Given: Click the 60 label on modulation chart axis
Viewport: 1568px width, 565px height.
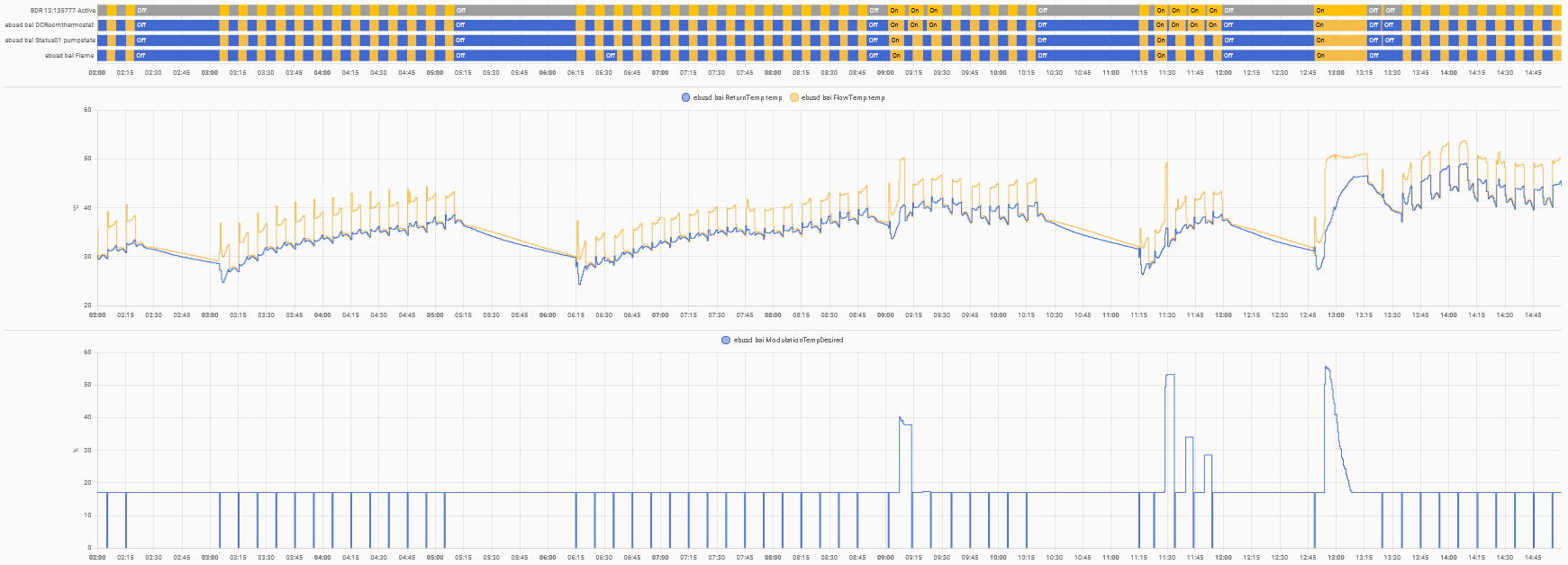Looking at the screenshot, I should coord(87,352).
